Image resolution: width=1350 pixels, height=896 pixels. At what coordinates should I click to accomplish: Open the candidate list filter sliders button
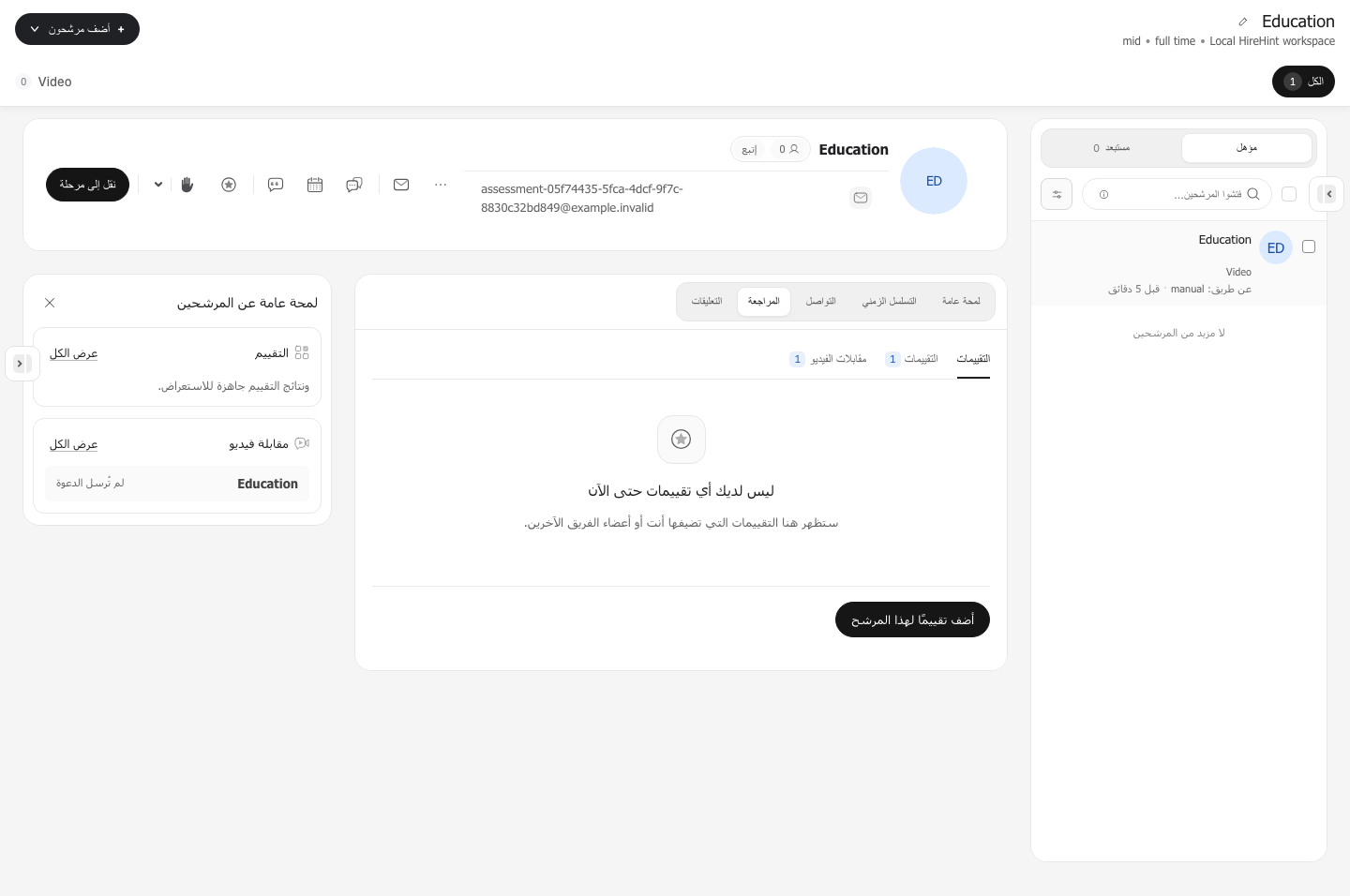point(1057,194)
